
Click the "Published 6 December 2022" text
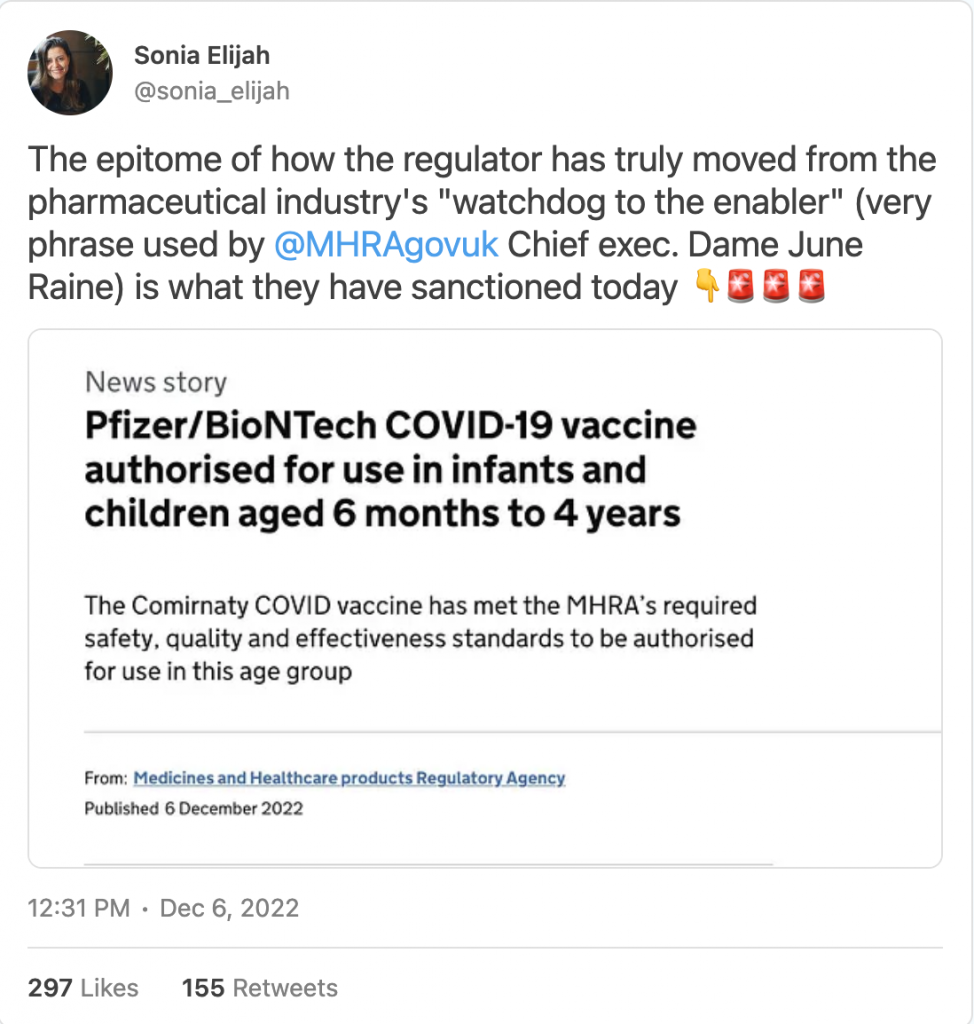point(193,808)
